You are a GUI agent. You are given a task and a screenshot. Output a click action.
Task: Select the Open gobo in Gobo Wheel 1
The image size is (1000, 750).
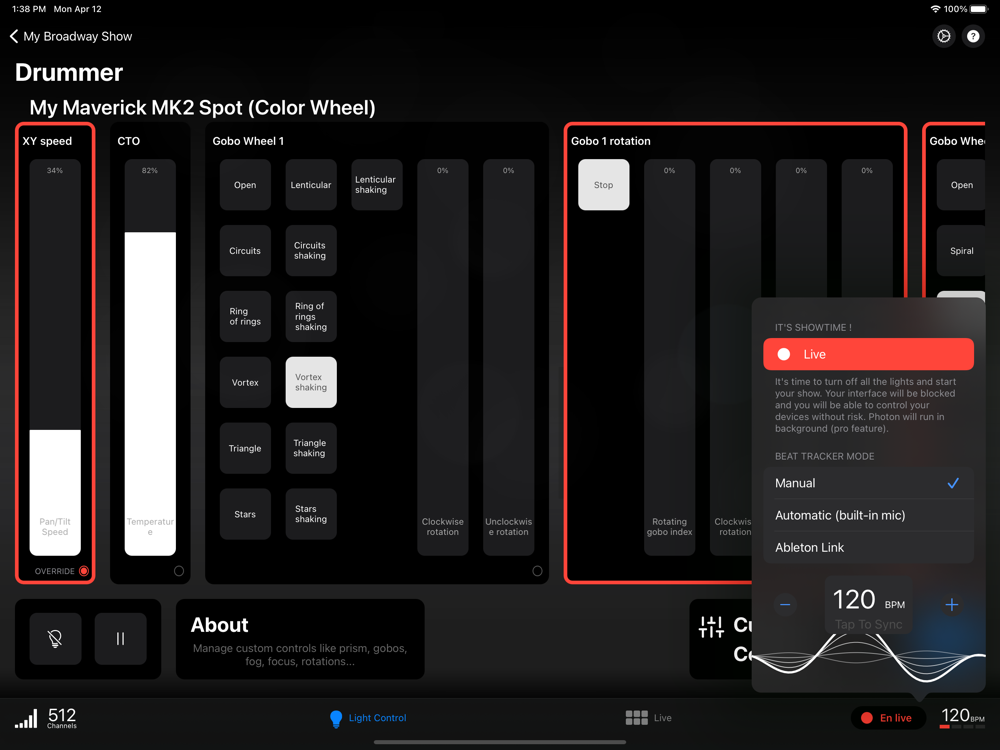pyautogui.click(x=245, y=185)
